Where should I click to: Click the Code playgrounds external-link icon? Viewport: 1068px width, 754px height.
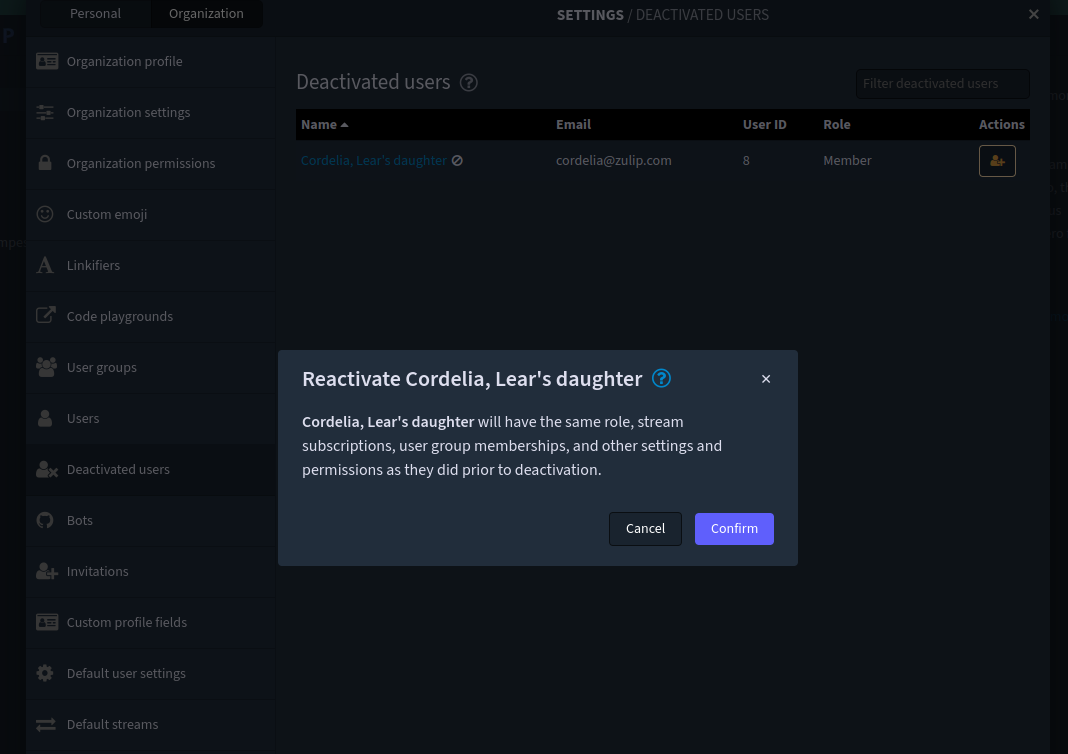pyautogui.click(x=45, y=316)
